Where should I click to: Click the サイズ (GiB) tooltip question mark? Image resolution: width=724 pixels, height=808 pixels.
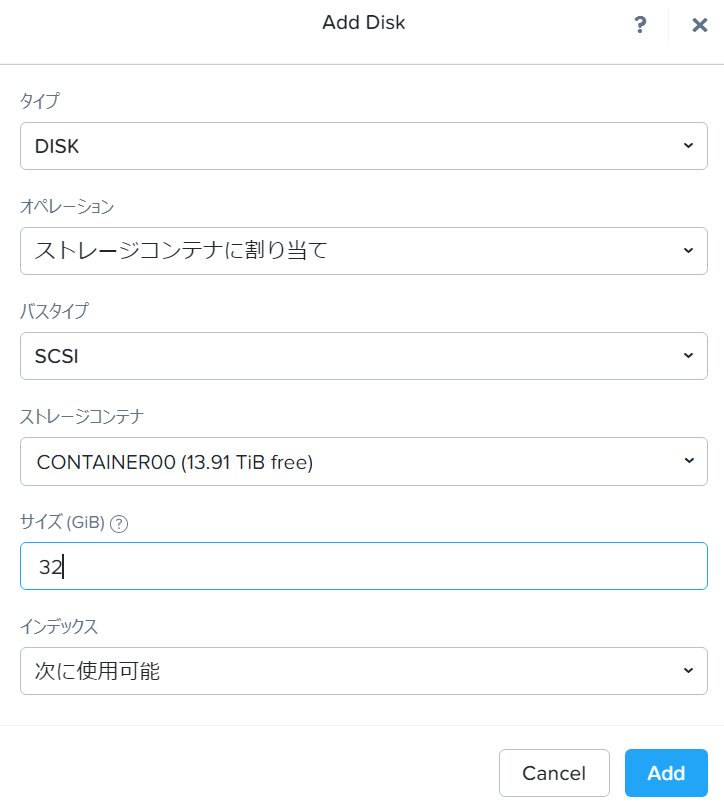117,521
